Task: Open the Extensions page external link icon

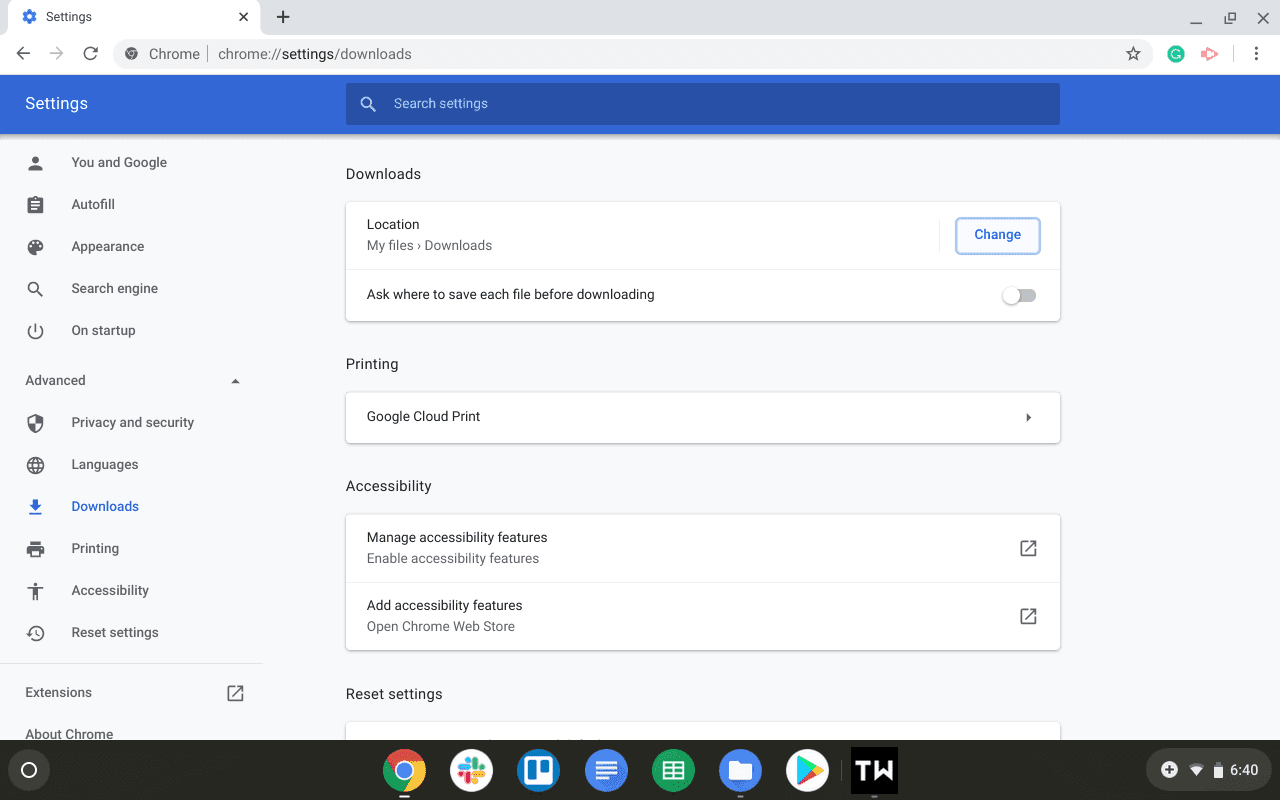Action: pos(234,692)
